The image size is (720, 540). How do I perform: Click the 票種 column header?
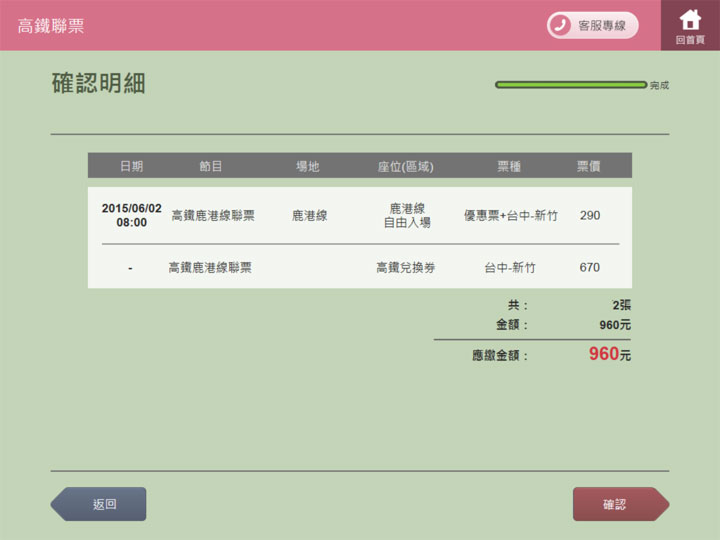(x=509, y=166)
